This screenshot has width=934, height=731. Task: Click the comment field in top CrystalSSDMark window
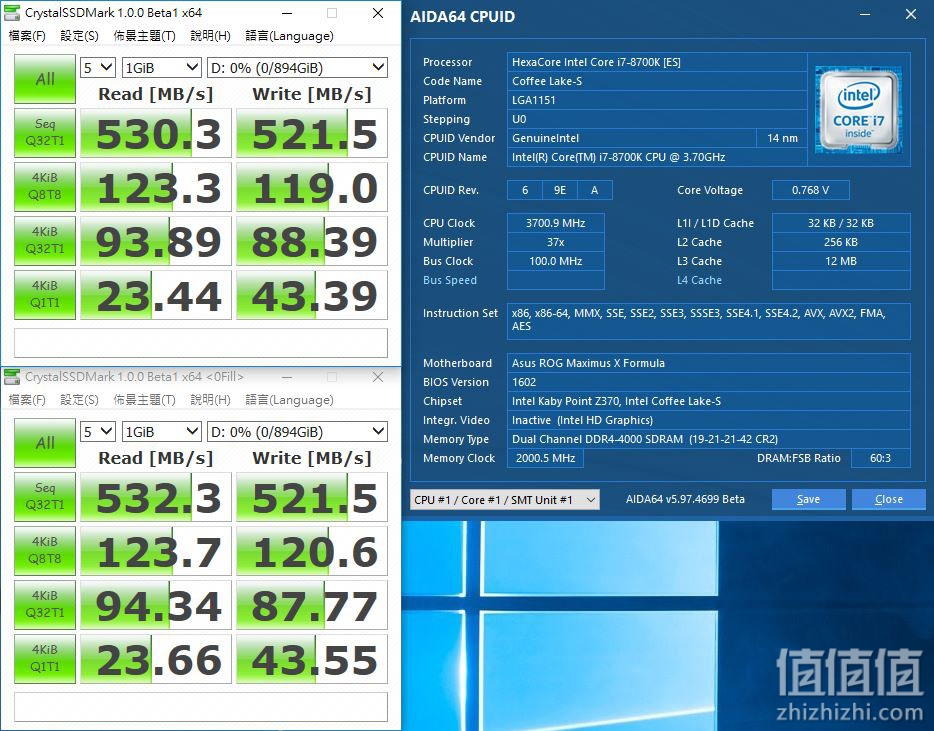coord(201,343)
